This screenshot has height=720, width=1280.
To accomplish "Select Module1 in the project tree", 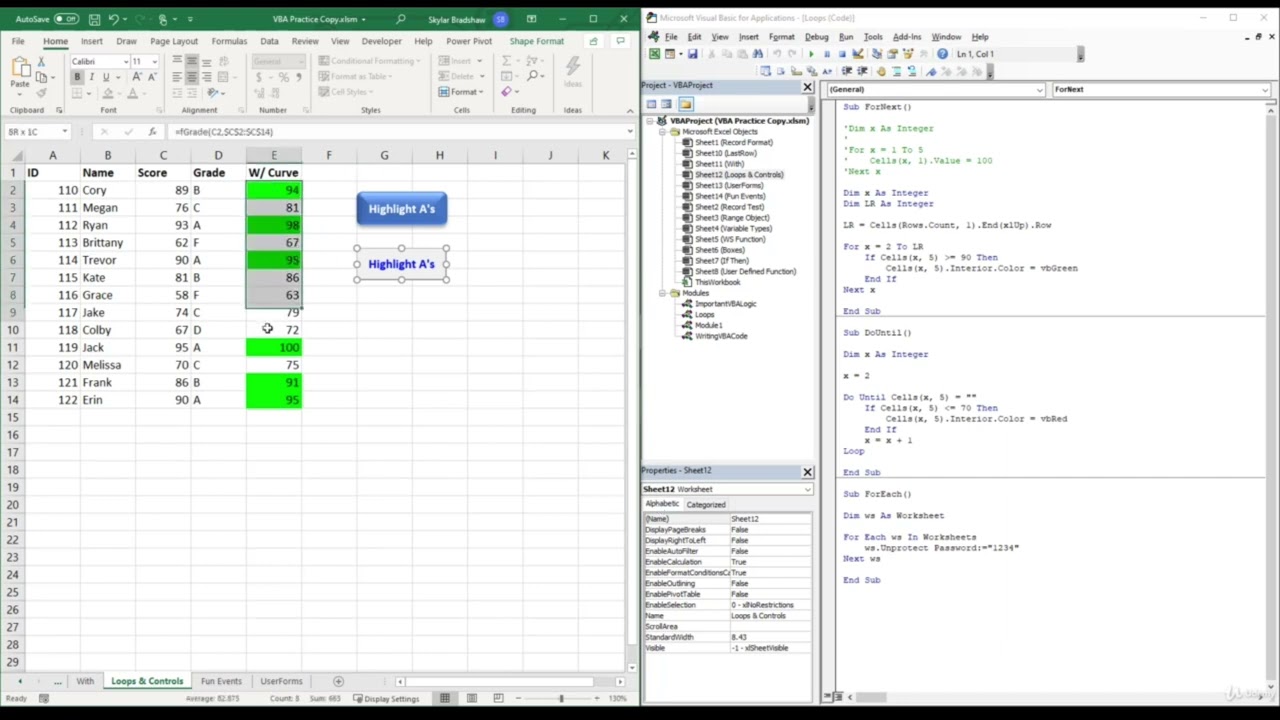I will (x=708, y=325).
